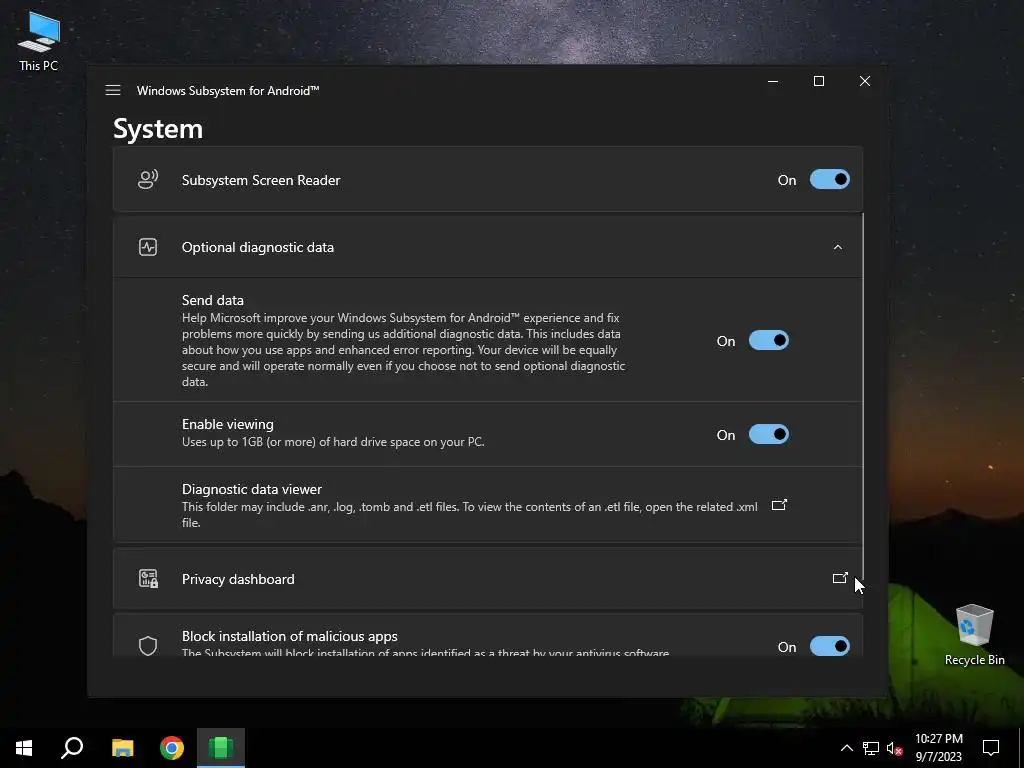Open the Windows Start menu
The height and width of the screenshot is (768, 1024).
24,748
